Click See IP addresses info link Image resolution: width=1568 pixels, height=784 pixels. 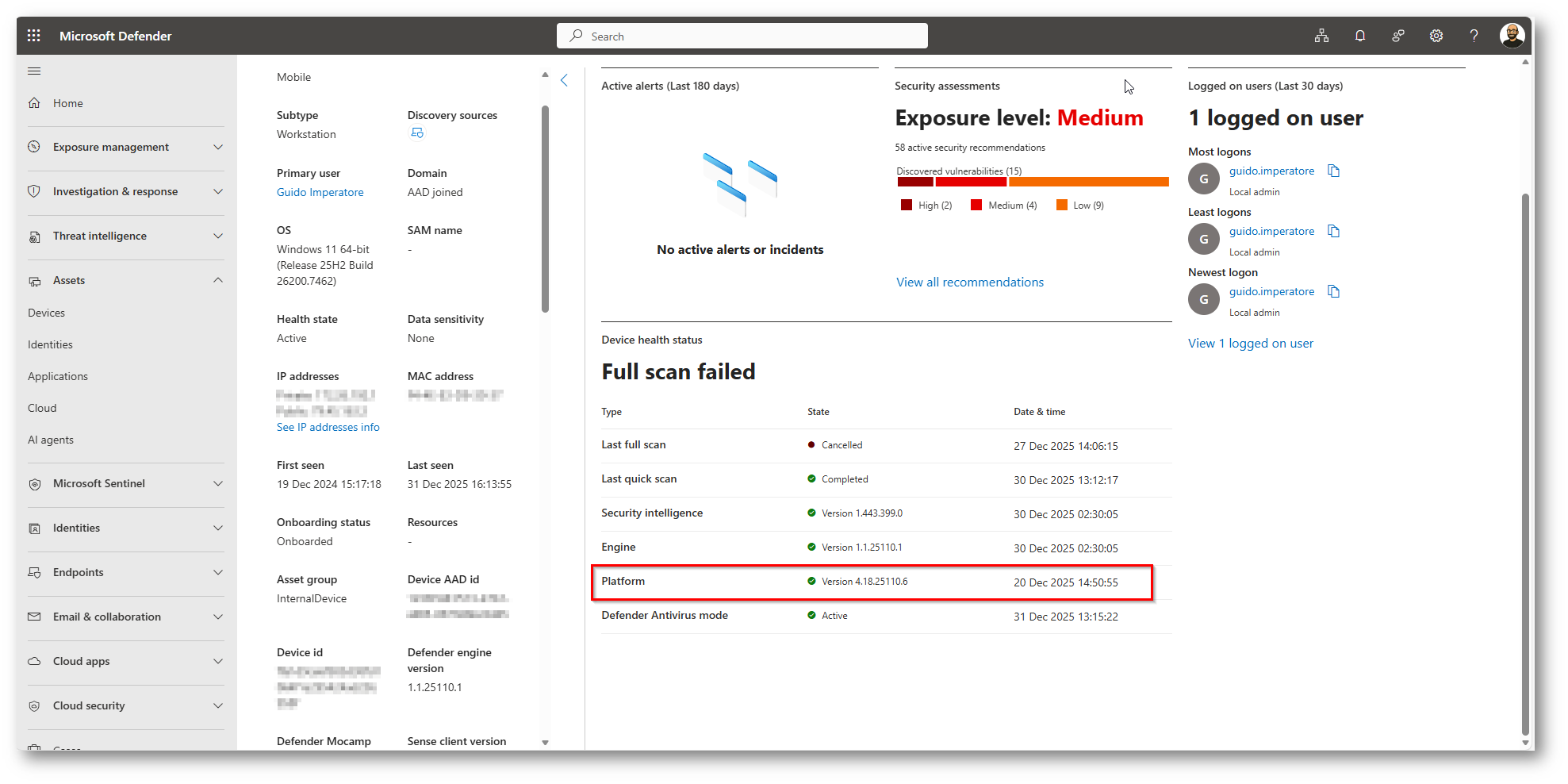coord(328,428)
